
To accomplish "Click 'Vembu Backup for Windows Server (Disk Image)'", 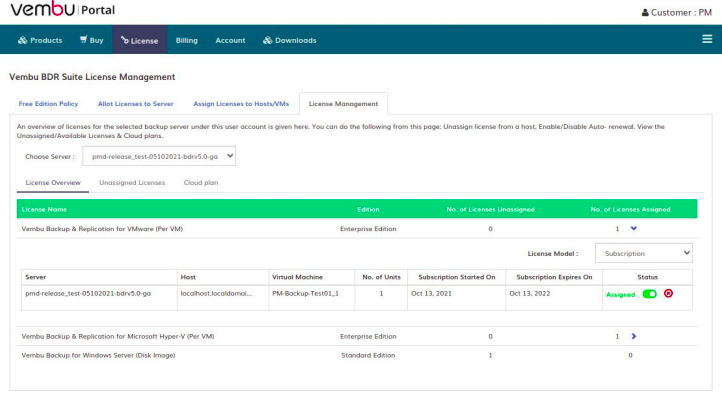I will pos(99,355).
